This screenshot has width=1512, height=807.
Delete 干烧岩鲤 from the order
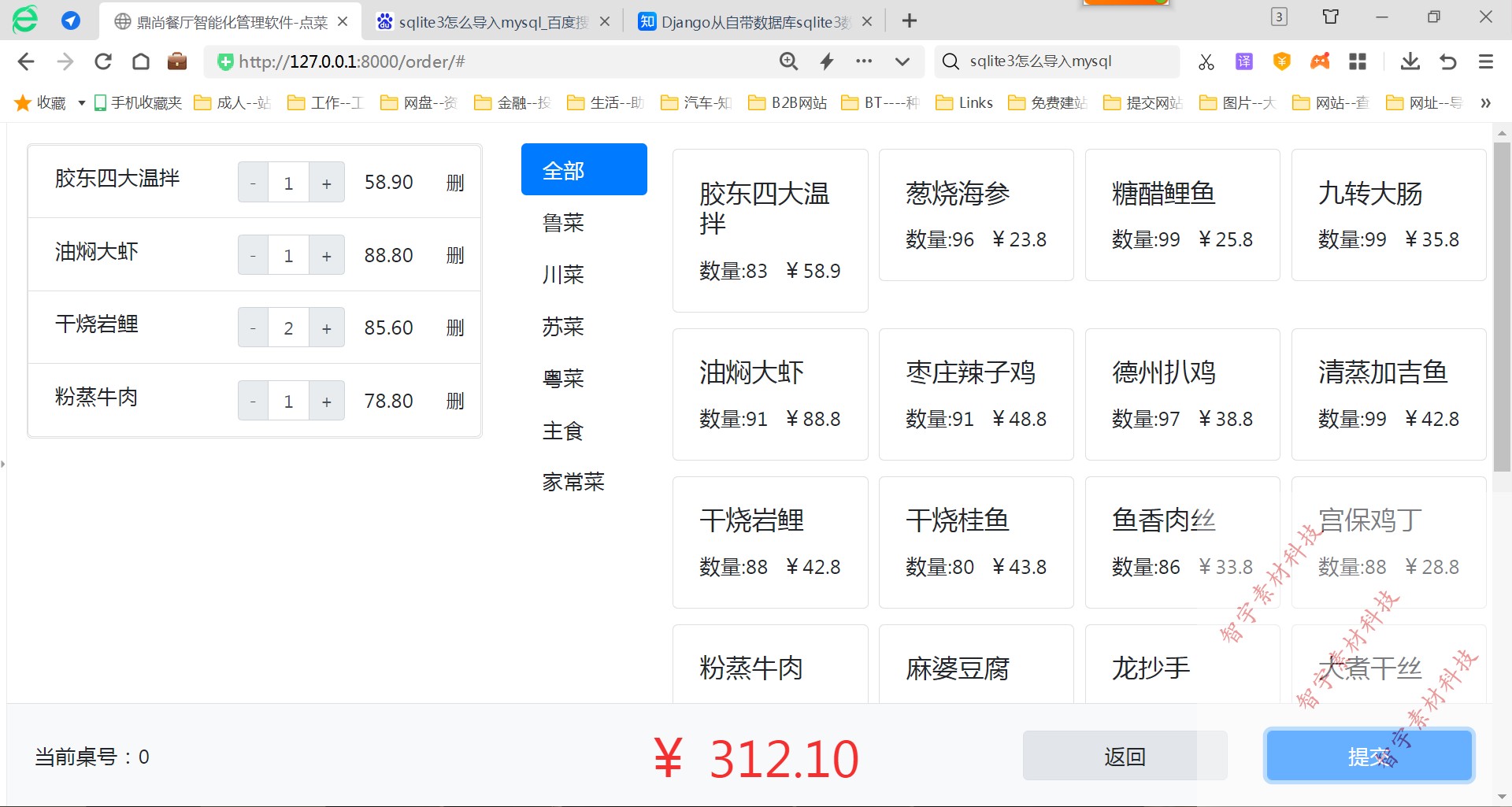455,328
